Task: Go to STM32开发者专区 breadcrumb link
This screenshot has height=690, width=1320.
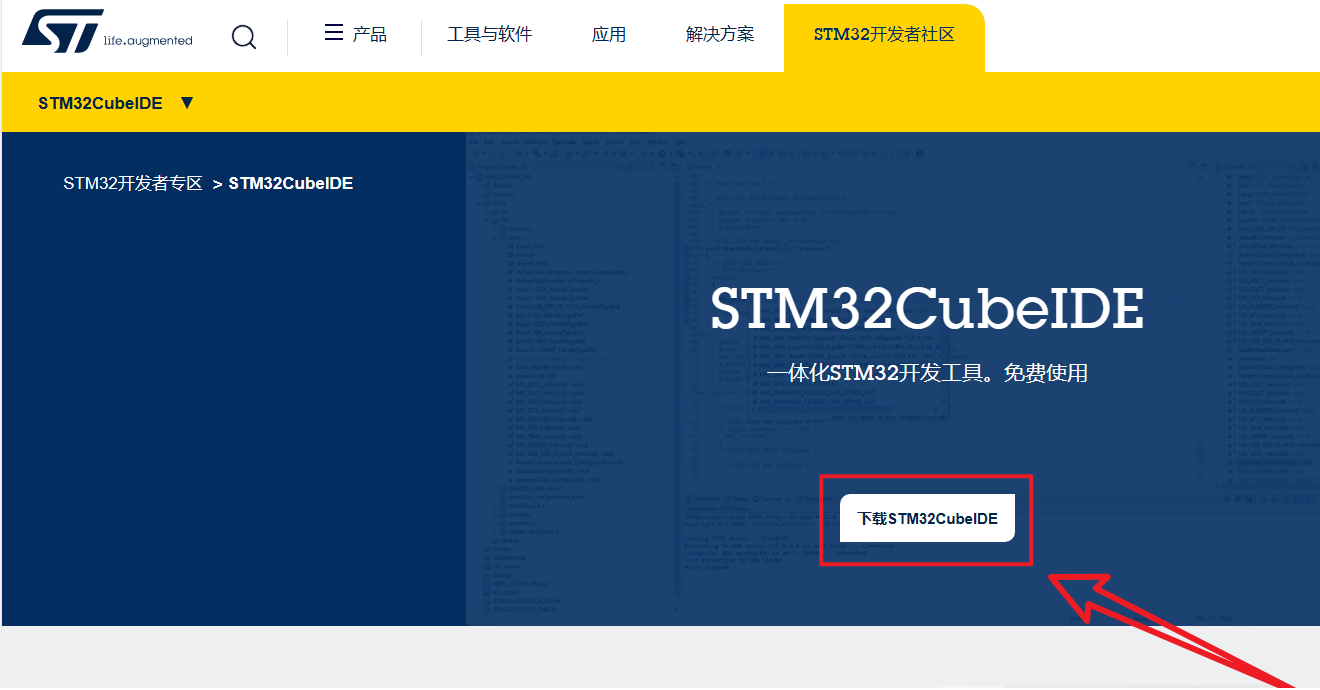Action: pos(133,184)
